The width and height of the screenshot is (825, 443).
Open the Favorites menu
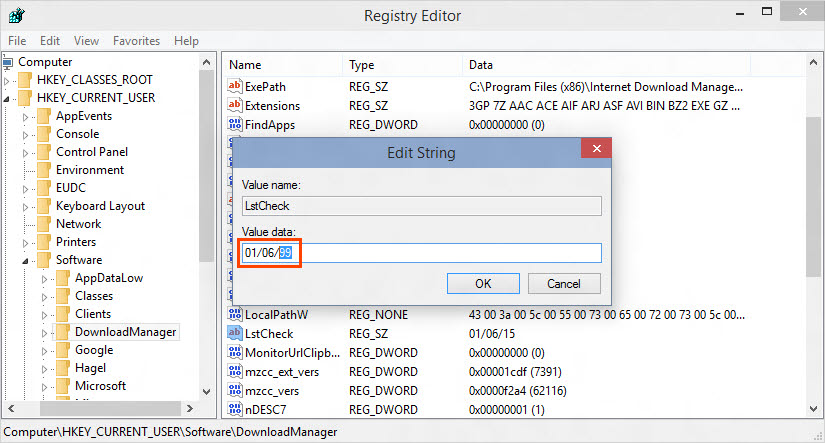click(x=136, y=41)
